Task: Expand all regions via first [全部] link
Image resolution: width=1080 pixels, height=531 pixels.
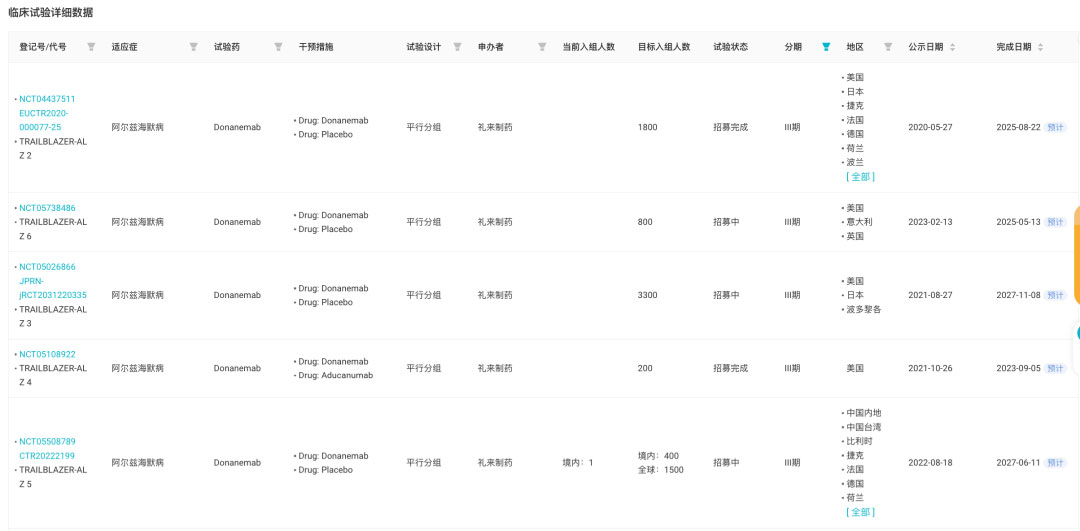Action: click(860, 176)
